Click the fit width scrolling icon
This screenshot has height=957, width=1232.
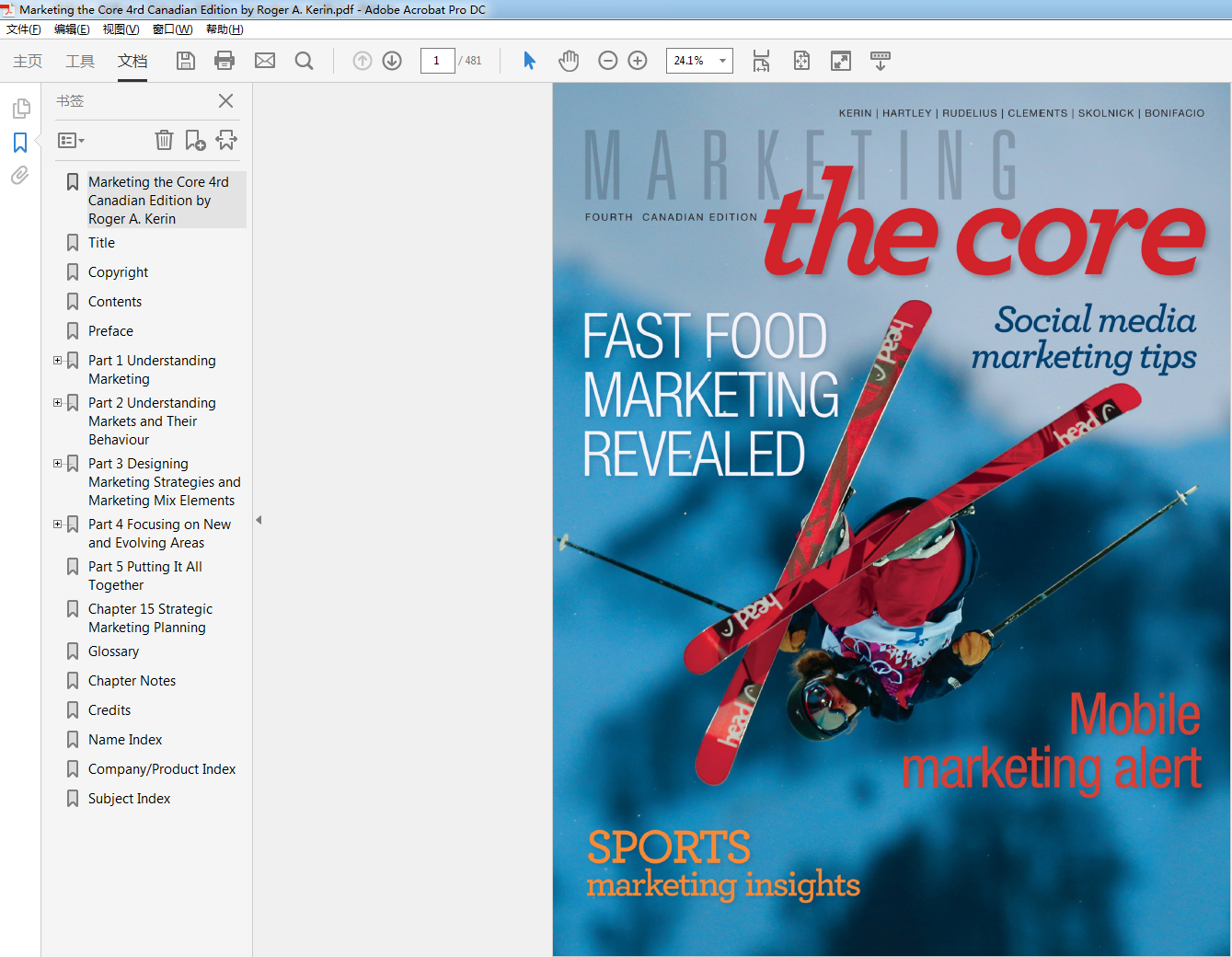[761, 61]
